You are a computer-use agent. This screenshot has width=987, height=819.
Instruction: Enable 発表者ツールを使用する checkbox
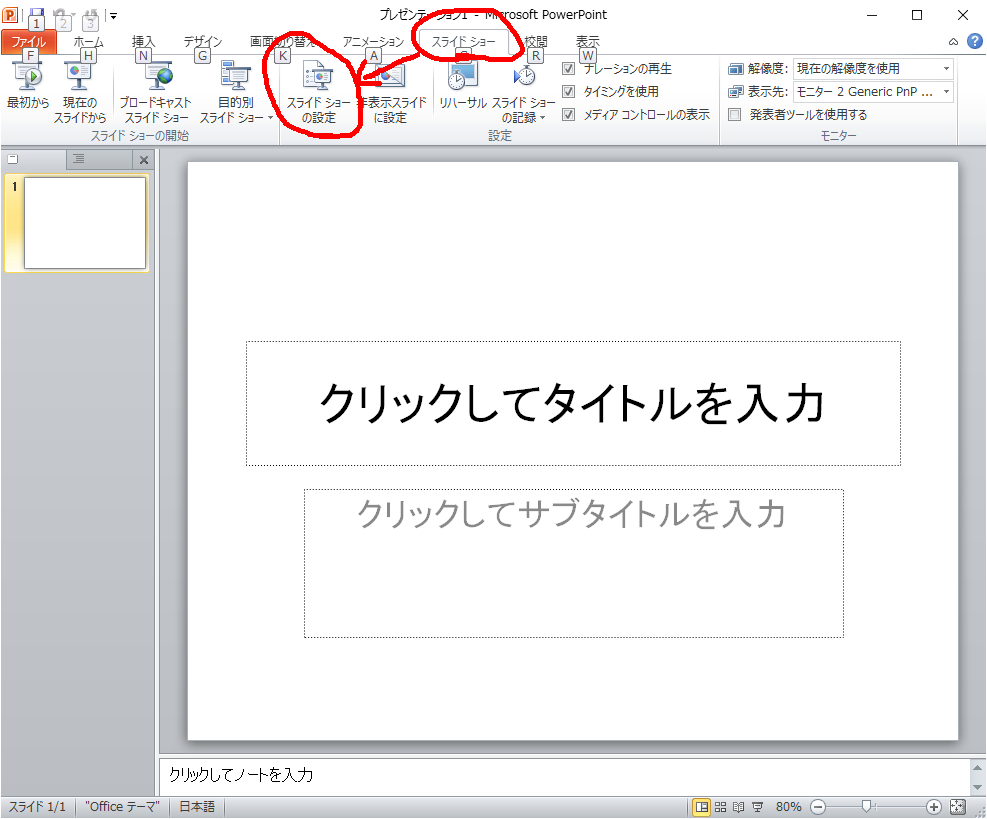[735, 115]
